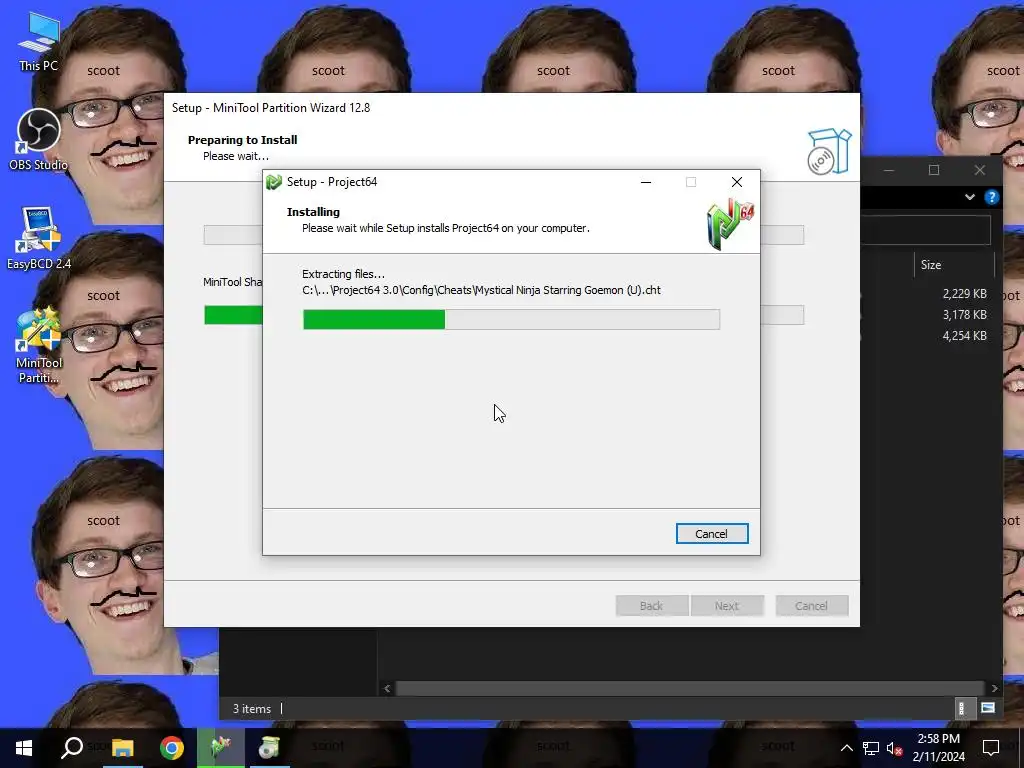The height and width of the screenshot is (768, 1024).
Task: Switch to MiniTool setup taskbar button
Action: (270, 748)
